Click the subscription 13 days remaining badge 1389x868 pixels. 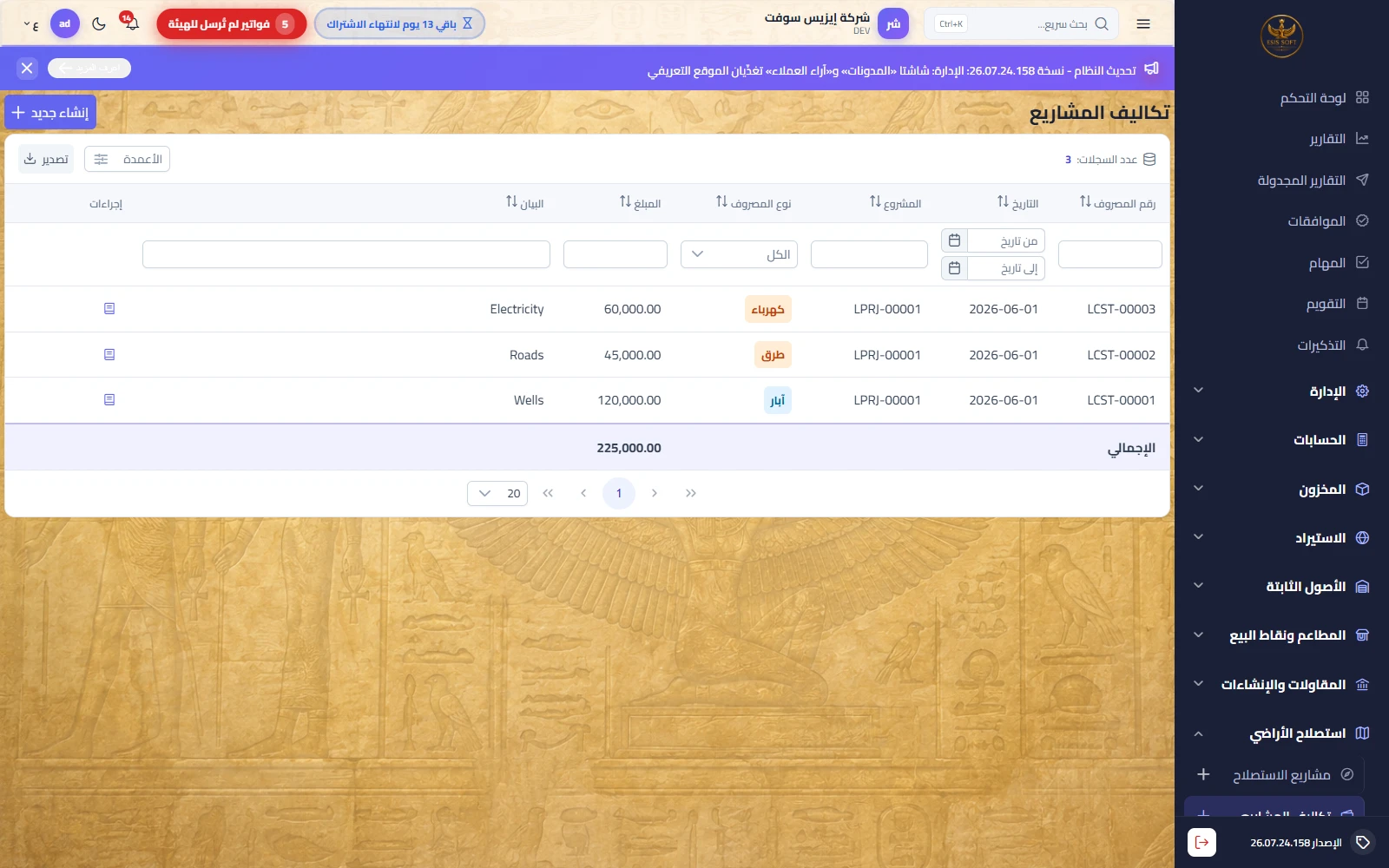[x=399, y=24]
